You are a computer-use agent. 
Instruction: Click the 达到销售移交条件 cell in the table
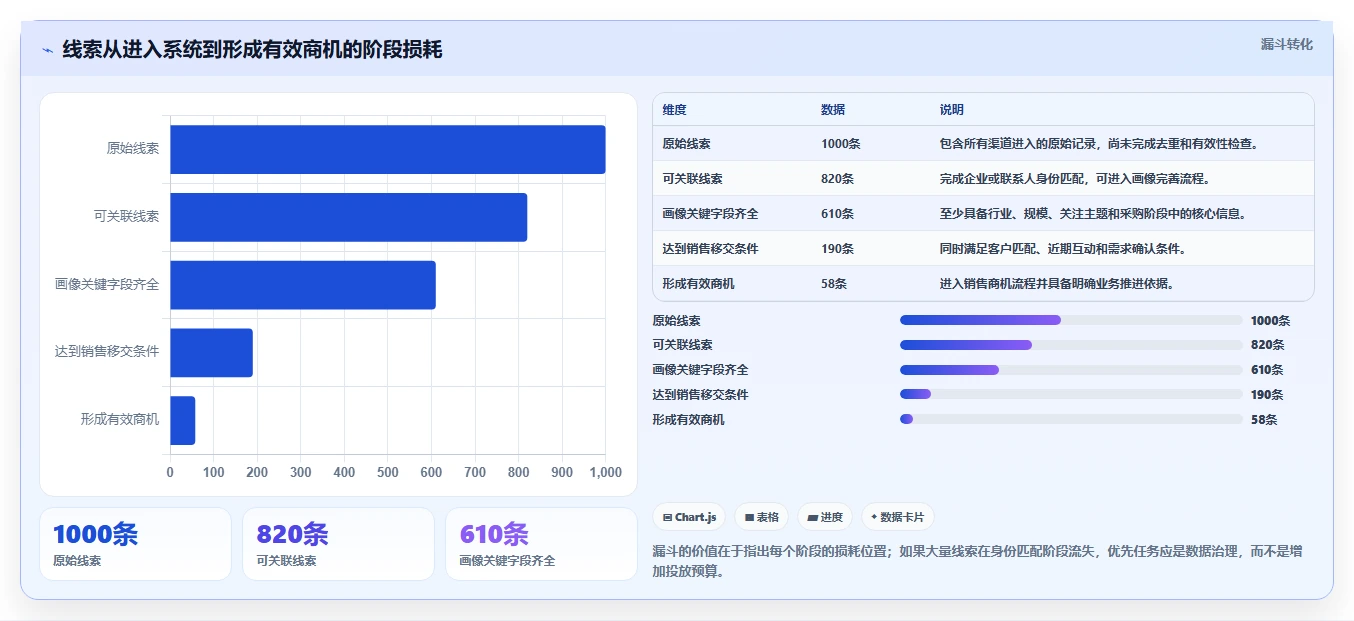[710, 249]
